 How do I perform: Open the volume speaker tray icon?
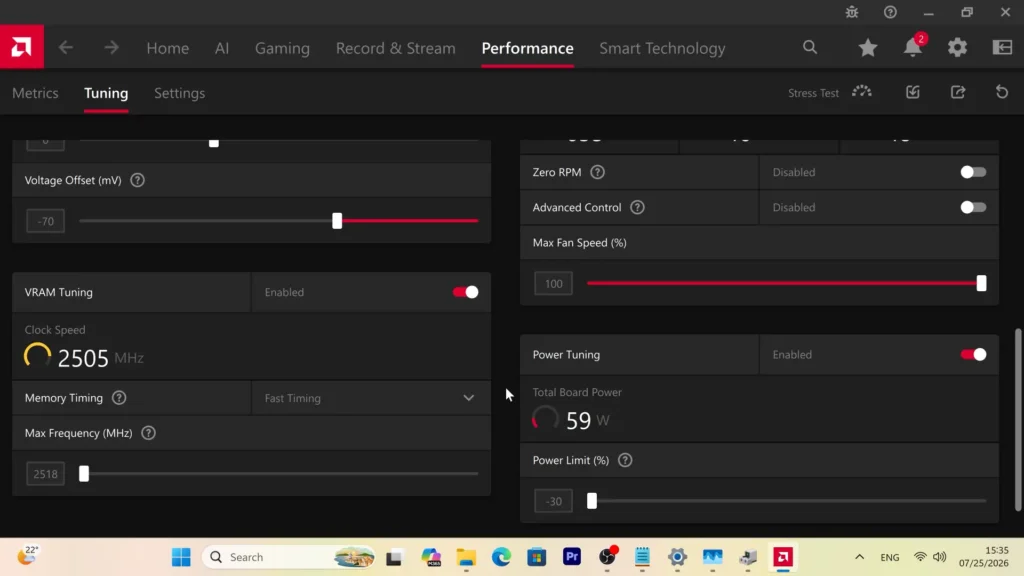[940, 557]
